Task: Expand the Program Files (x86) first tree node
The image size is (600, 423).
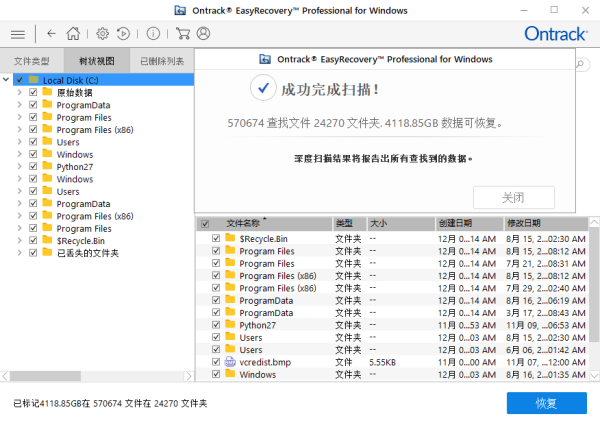Action: pos(19,129)
